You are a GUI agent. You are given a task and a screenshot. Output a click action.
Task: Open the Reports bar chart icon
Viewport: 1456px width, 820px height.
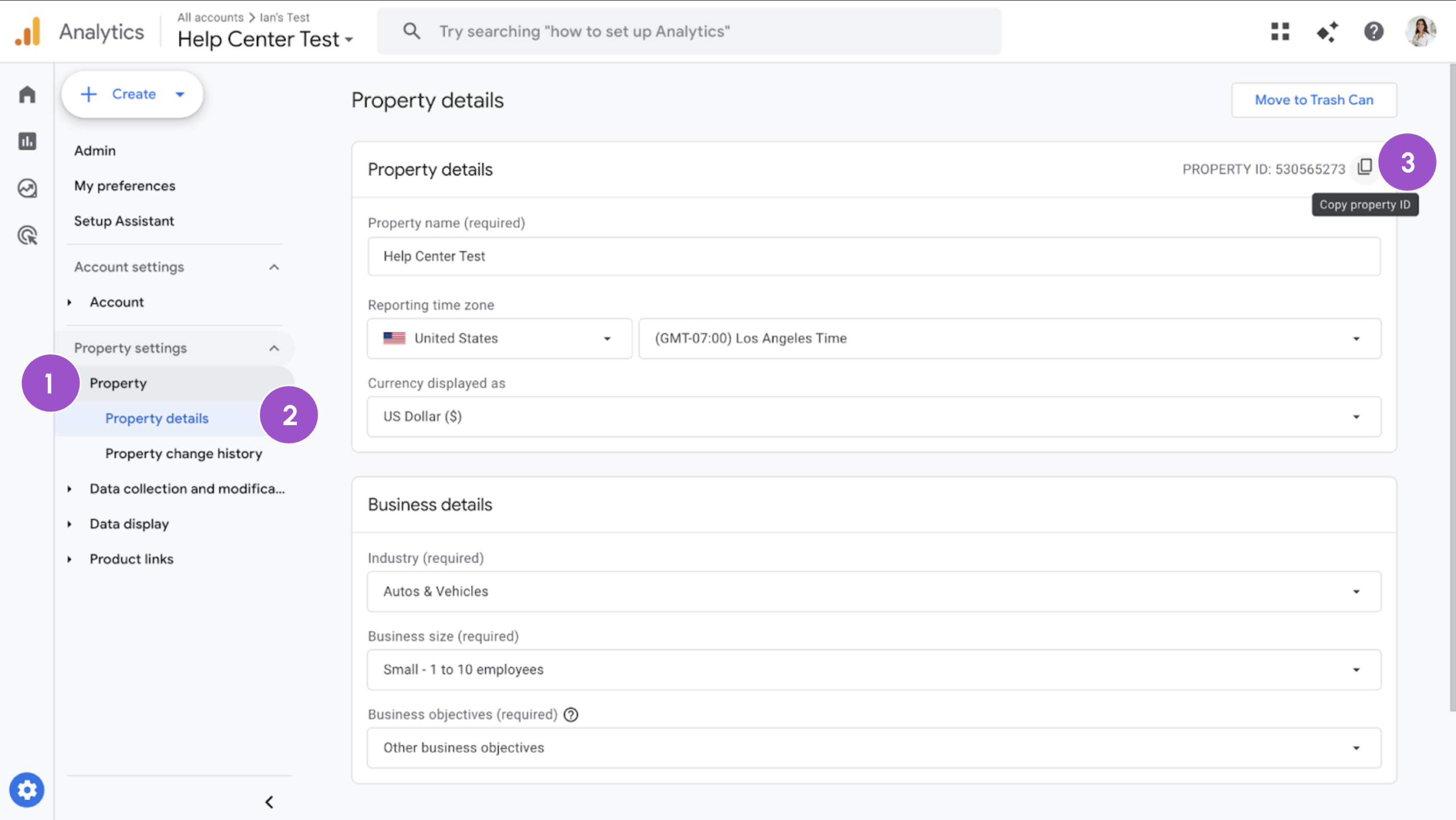(27, 141)
